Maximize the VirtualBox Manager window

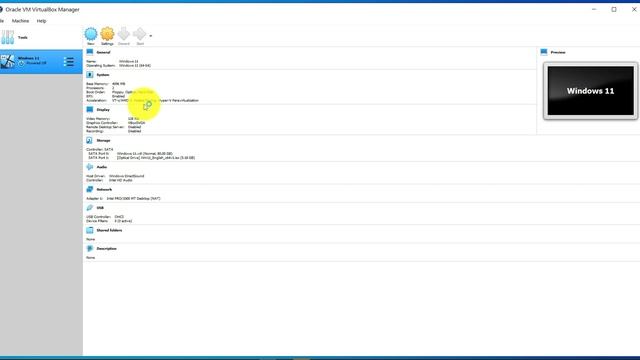pos(614,9)
